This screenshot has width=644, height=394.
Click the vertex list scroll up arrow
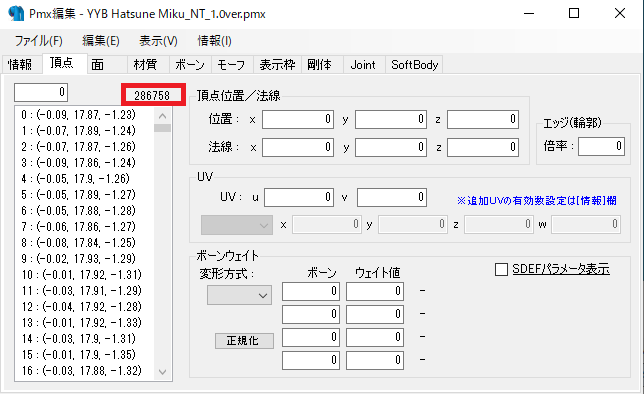point(163,116)
